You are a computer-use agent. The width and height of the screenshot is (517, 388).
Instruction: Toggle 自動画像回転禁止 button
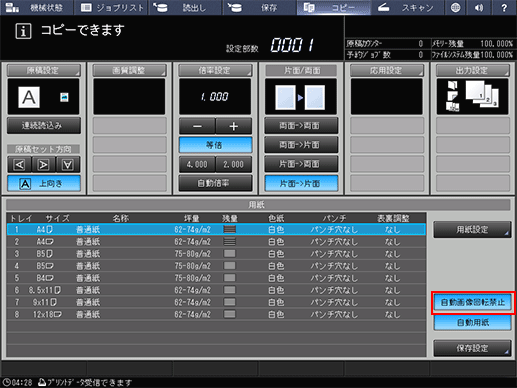(x=473, y=302)
